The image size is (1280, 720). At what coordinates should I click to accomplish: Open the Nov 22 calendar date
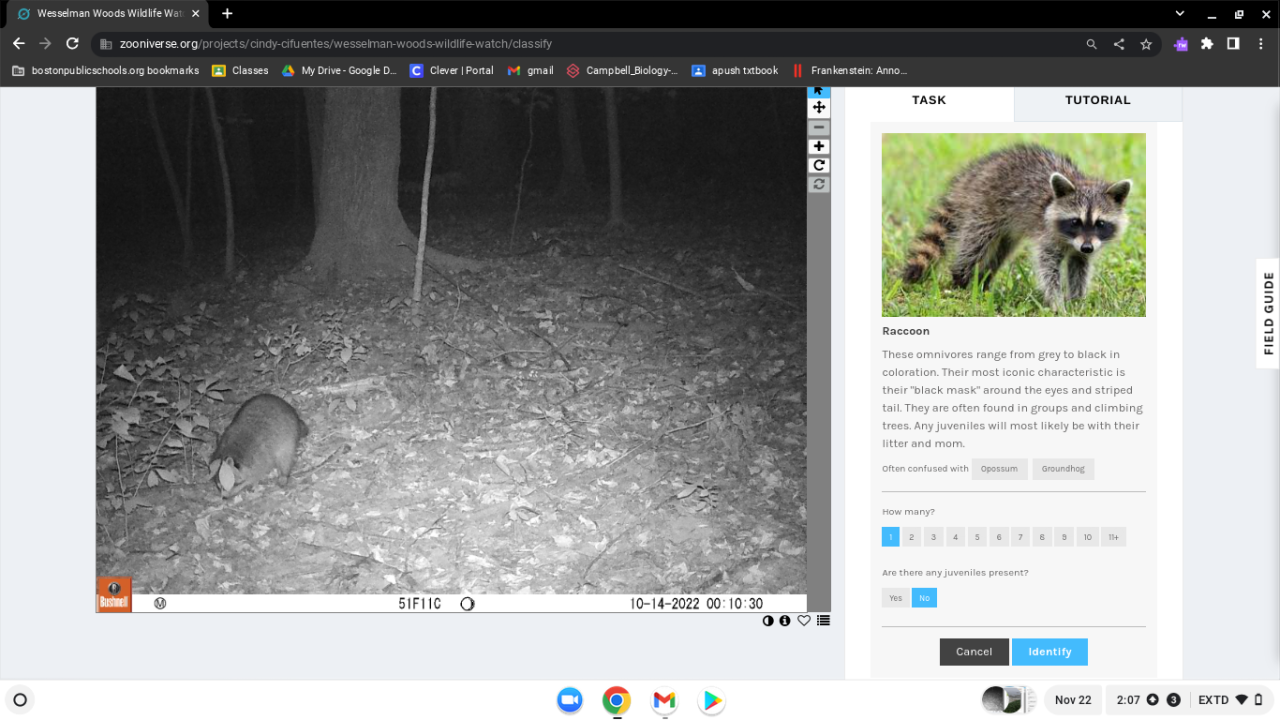point(1073,700)
